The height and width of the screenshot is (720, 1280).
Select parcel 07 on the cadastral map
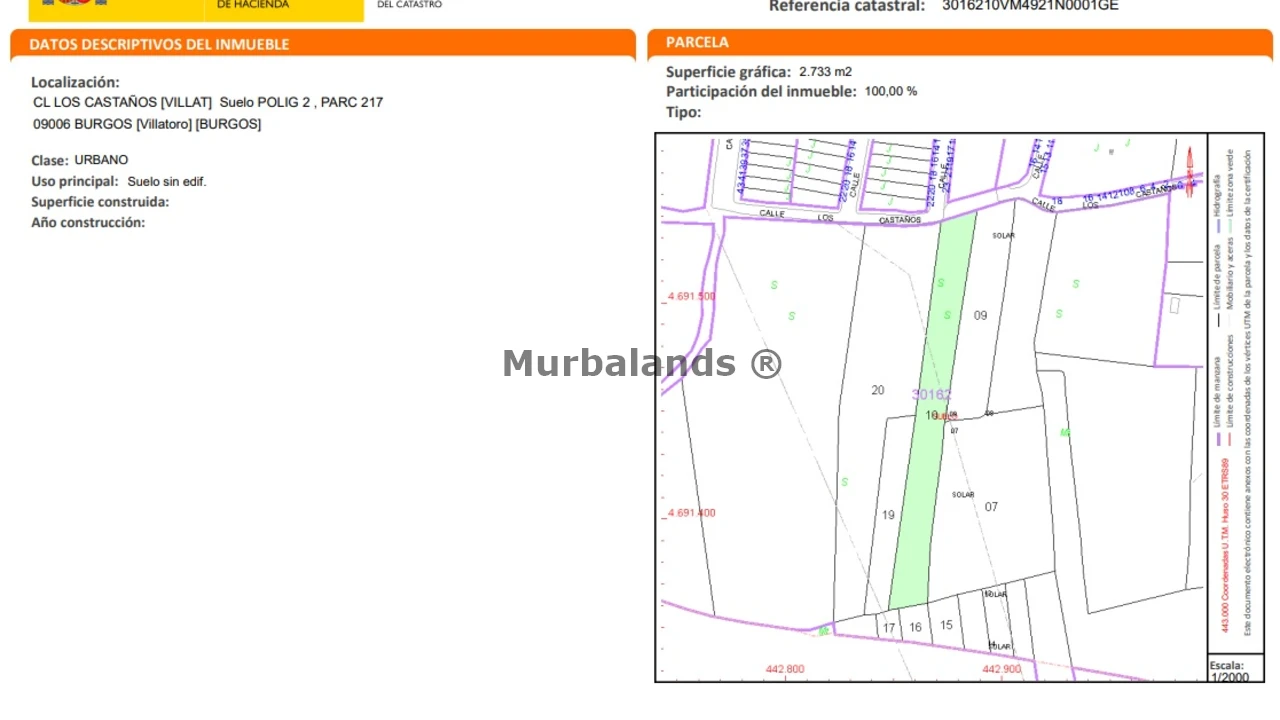point(991,506)
